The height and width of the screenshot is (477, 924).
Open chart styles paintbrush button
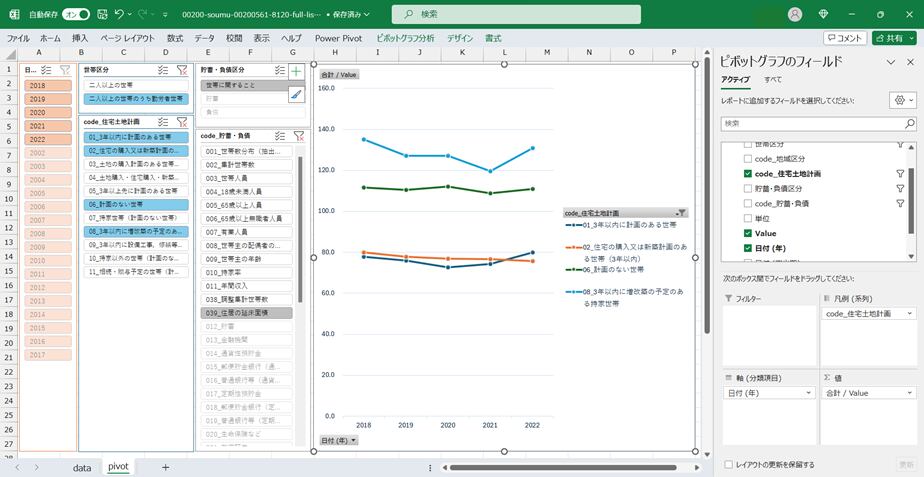point(296,95)
